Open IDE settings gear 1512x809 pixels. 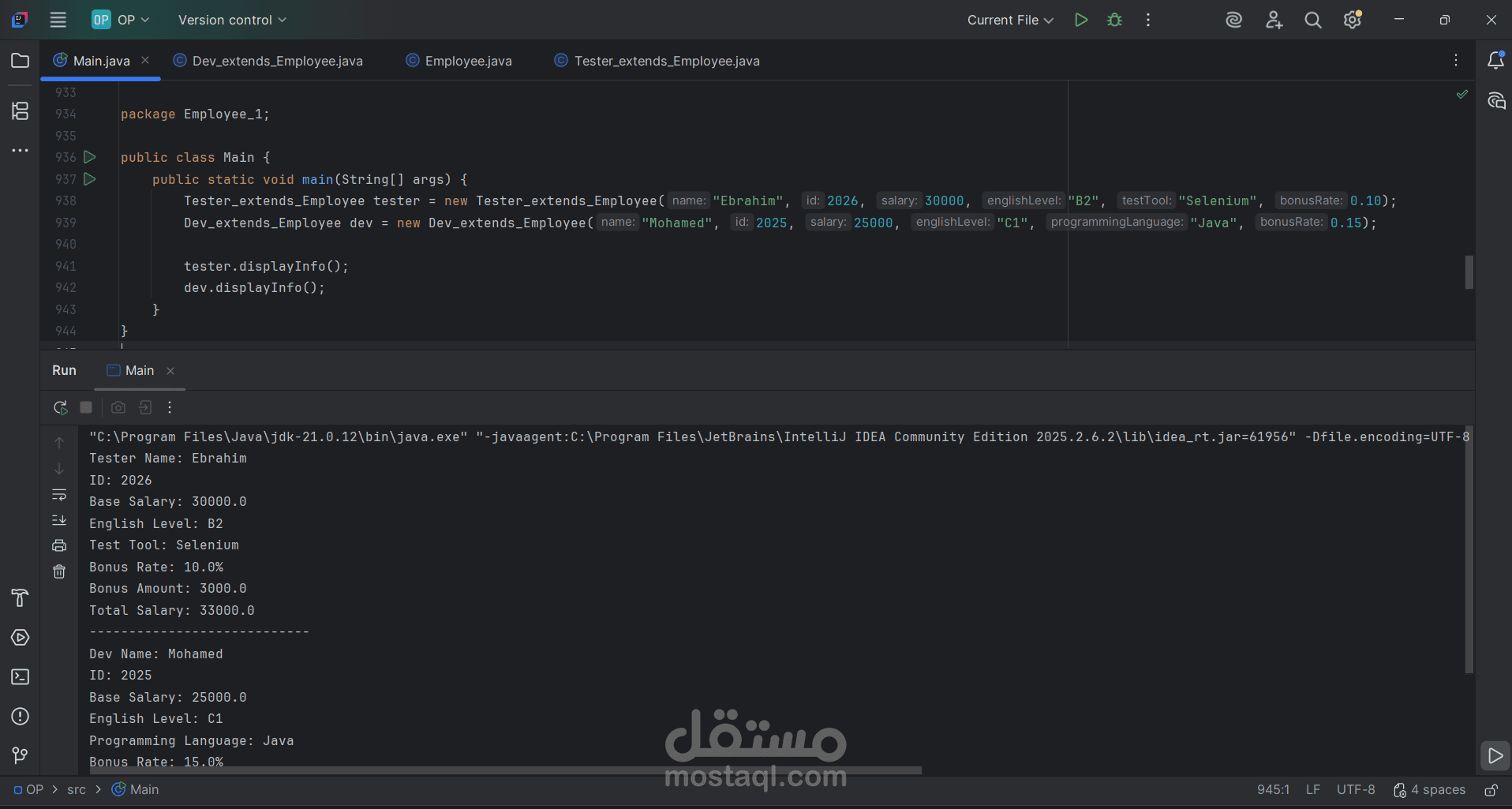click(x=1353, y=20)
